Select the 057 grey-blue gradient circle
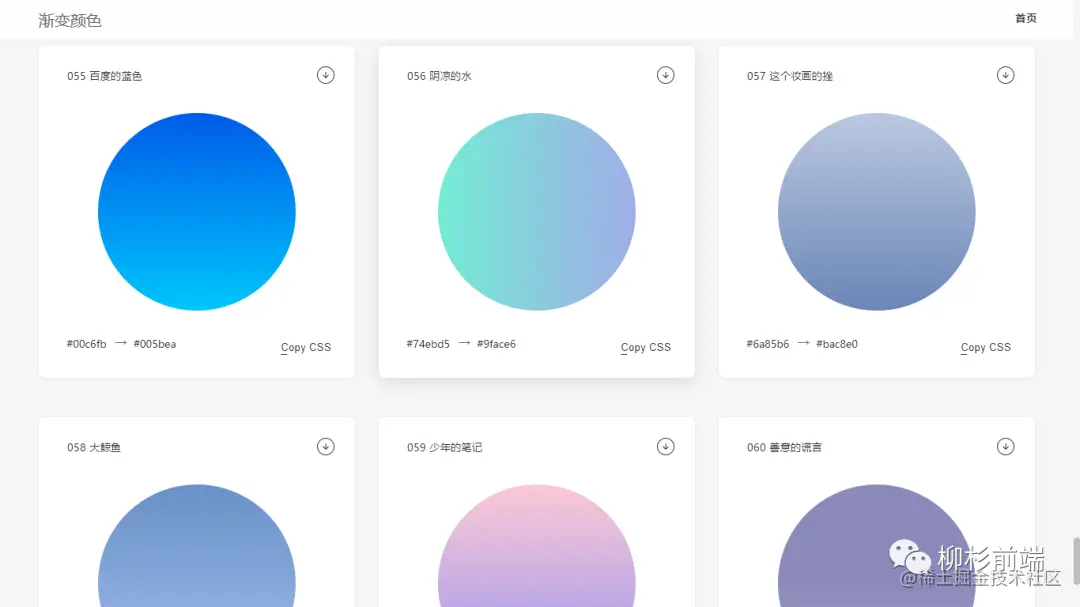1080x607 pixels. pos(877,212)
